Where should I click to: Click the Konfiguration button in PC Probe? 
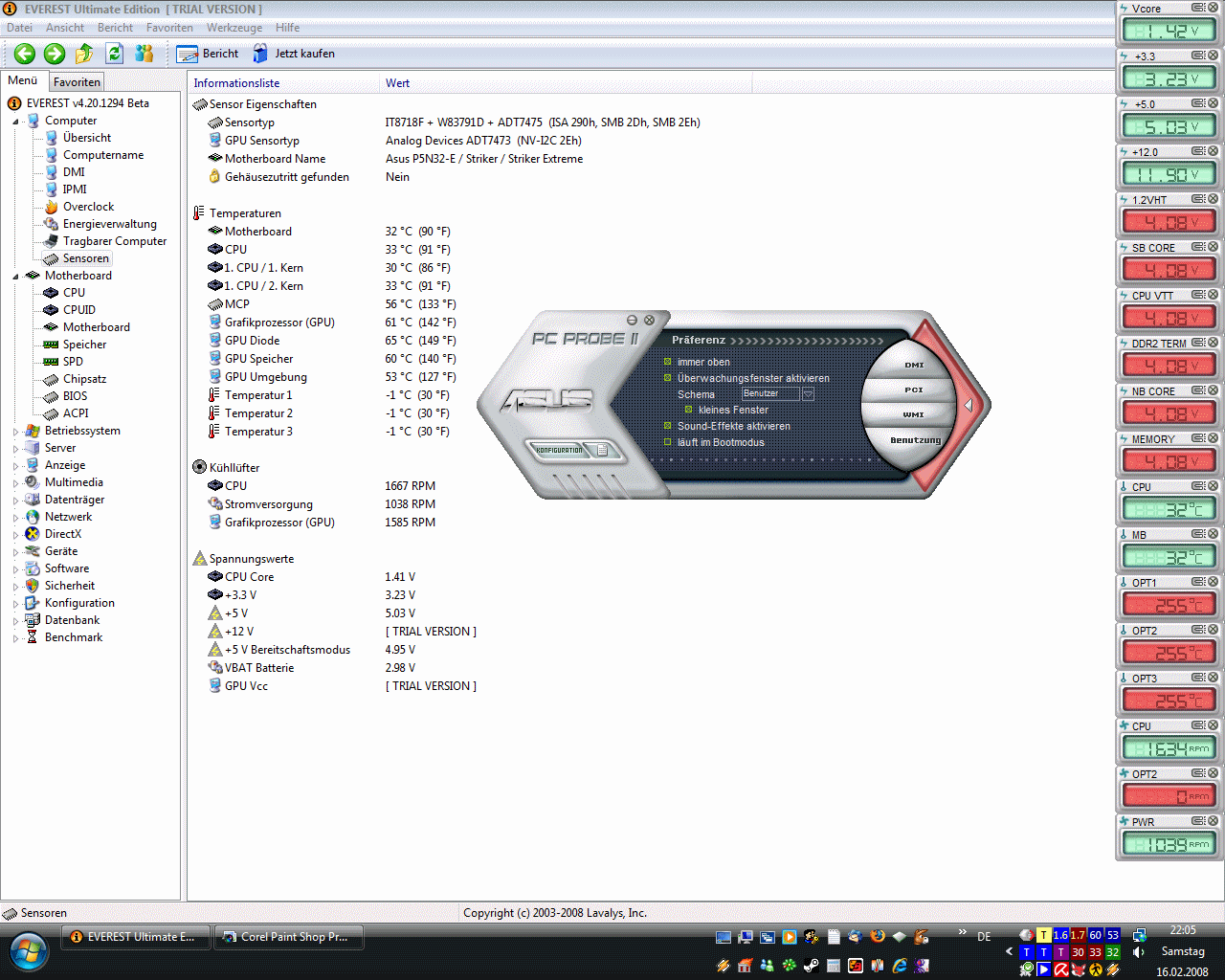(x=560, y=450)
